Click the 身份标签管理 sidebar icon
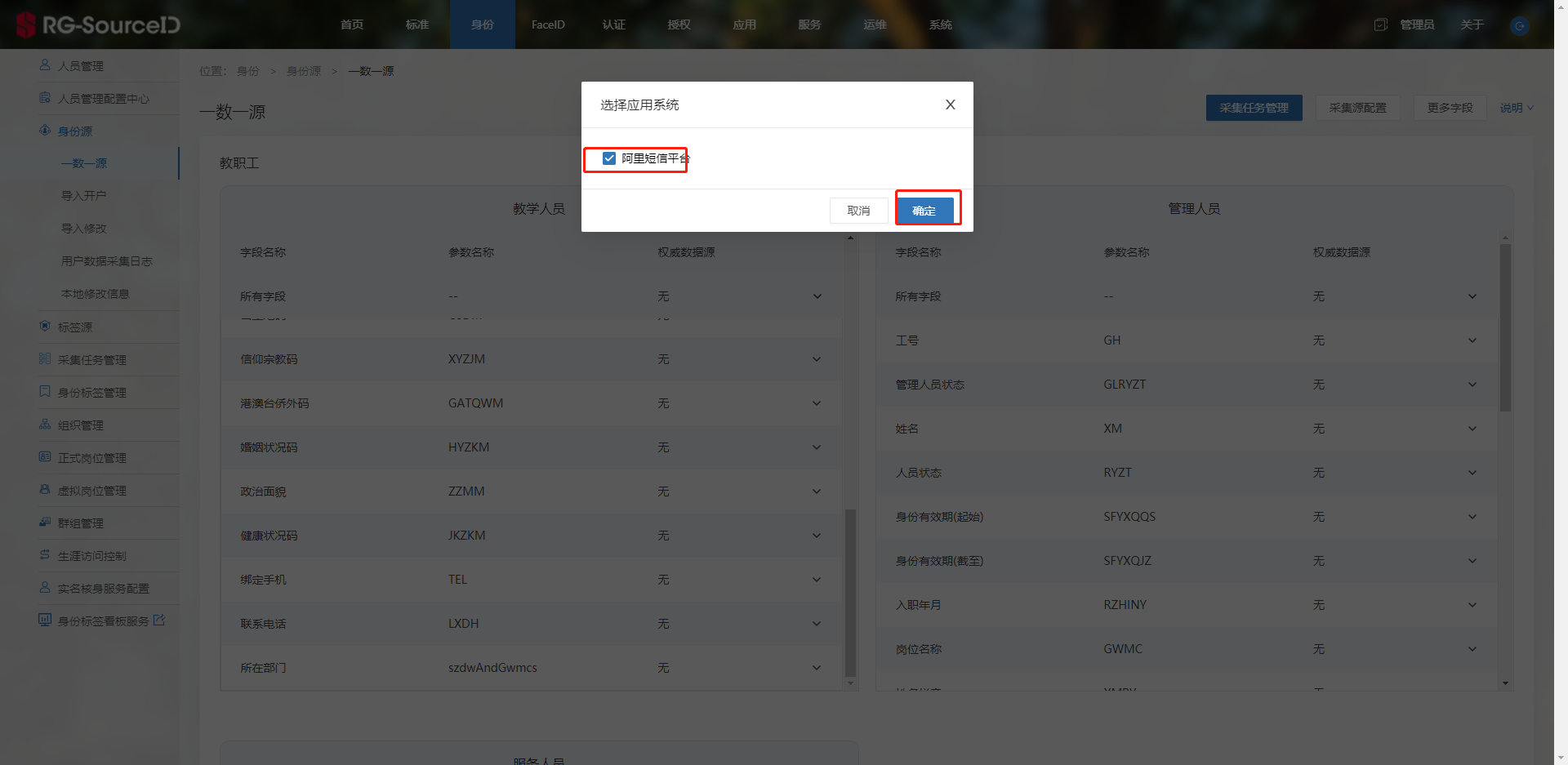Image resolution: width=1568 pixels, height=765 pixels. tap(45, 391)
